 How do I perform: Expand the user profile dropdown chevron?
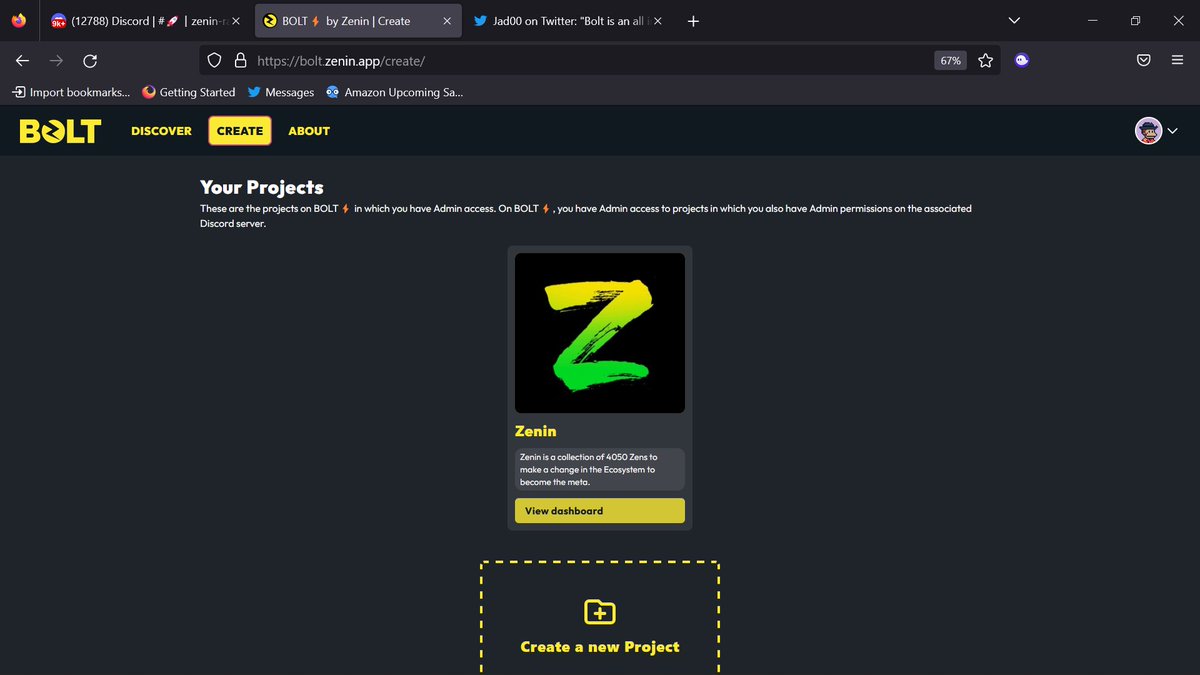tap(1173, 131)
